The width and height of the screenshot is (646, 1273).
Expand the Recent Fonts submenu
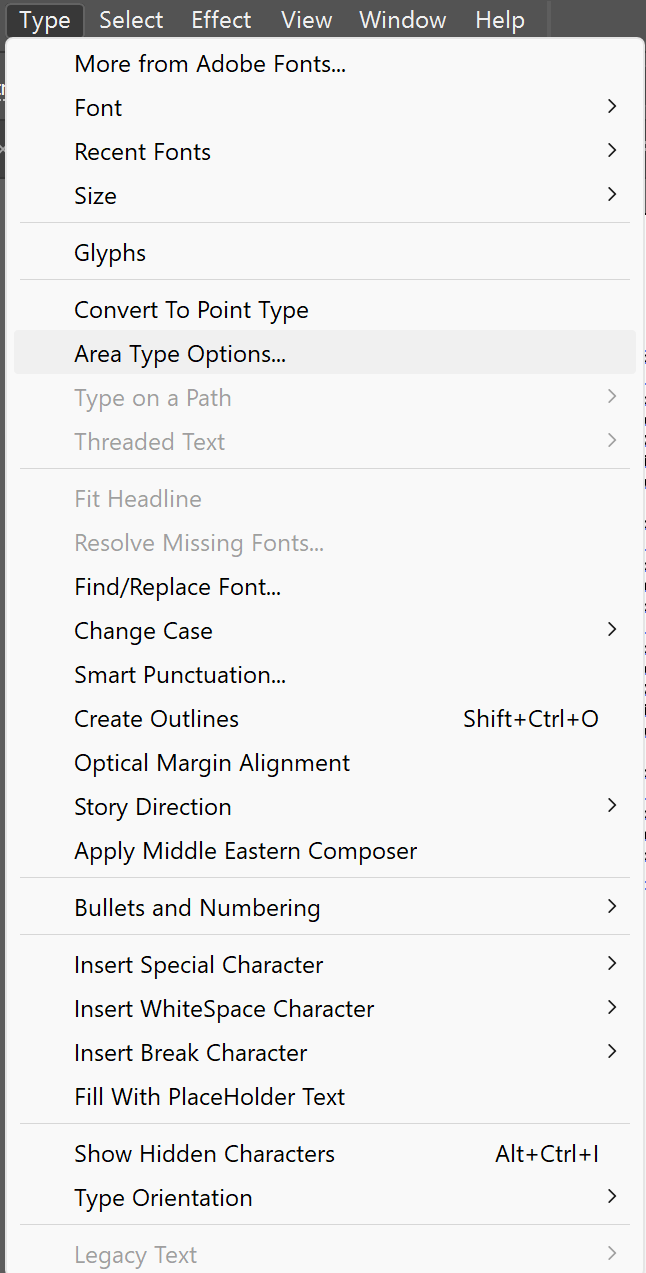142,152
